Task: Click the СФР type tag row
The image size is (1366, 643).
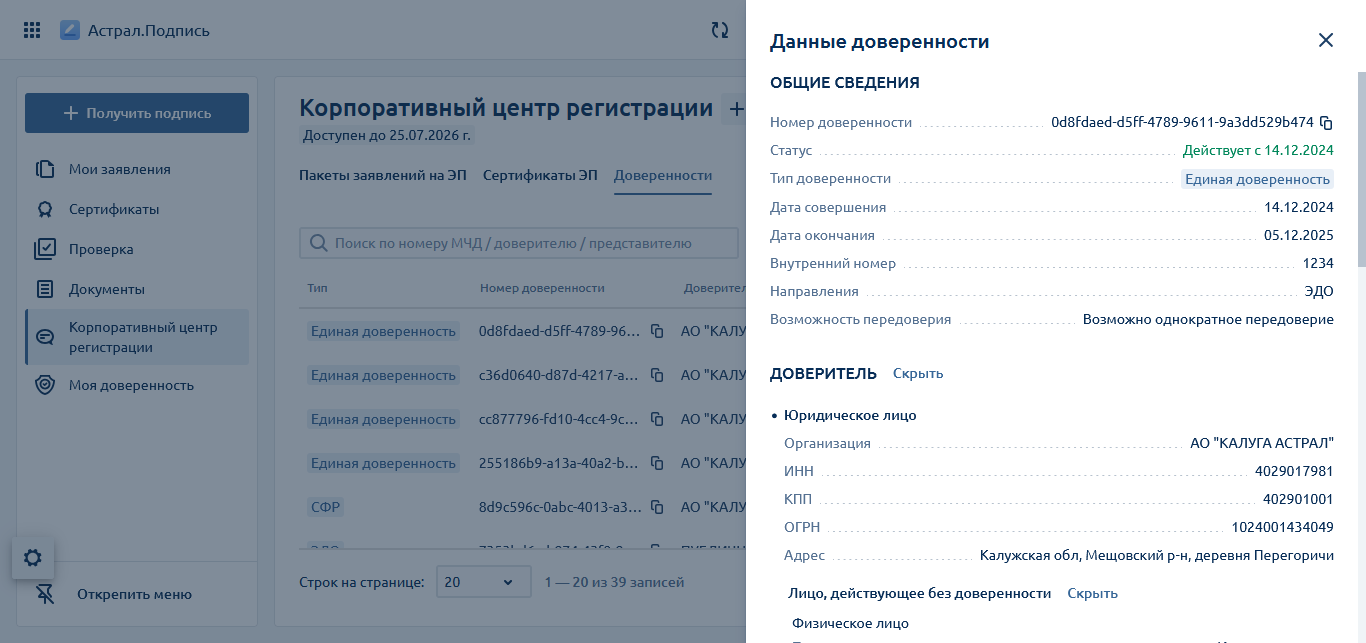Action: click(325, 507)
